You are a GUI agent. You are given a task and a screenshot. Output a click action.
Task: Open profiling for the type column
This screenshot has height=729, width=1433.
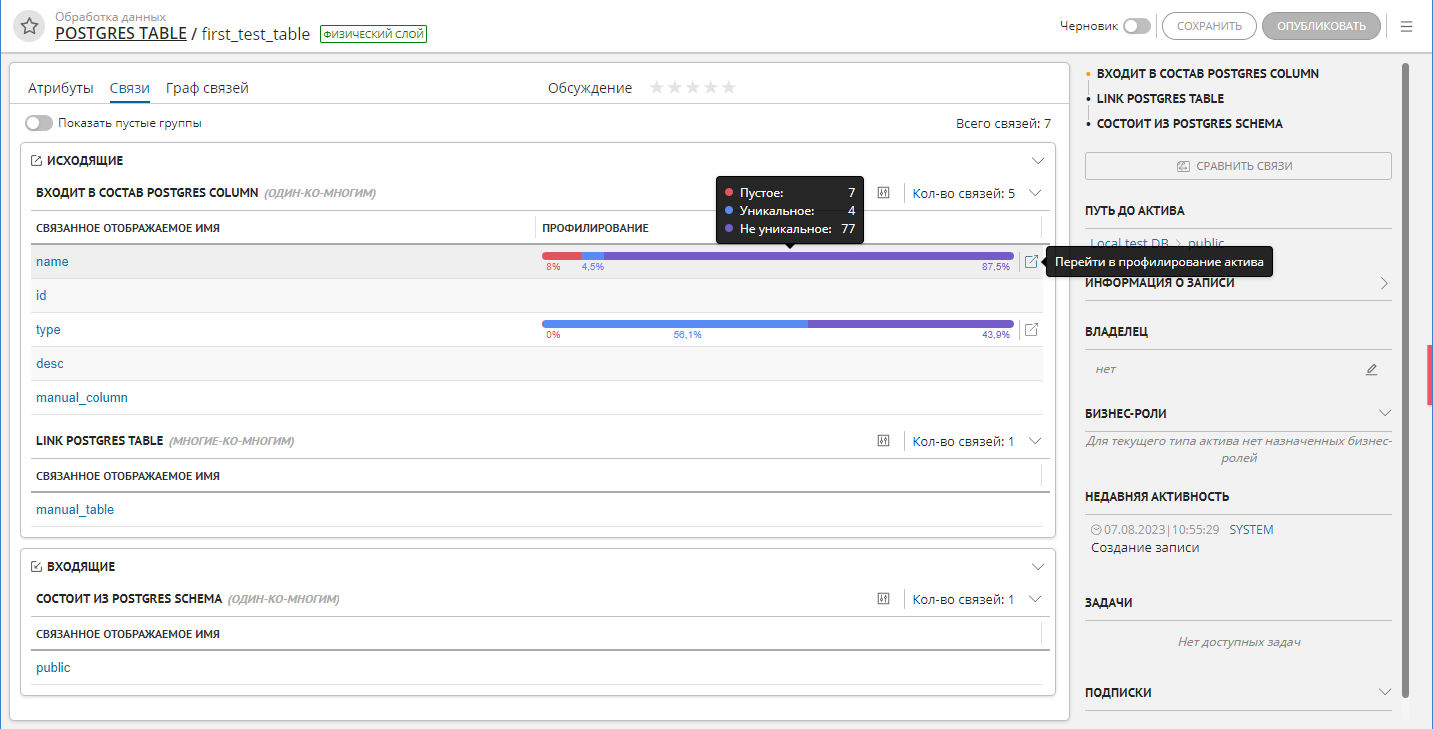point(1031,330)
